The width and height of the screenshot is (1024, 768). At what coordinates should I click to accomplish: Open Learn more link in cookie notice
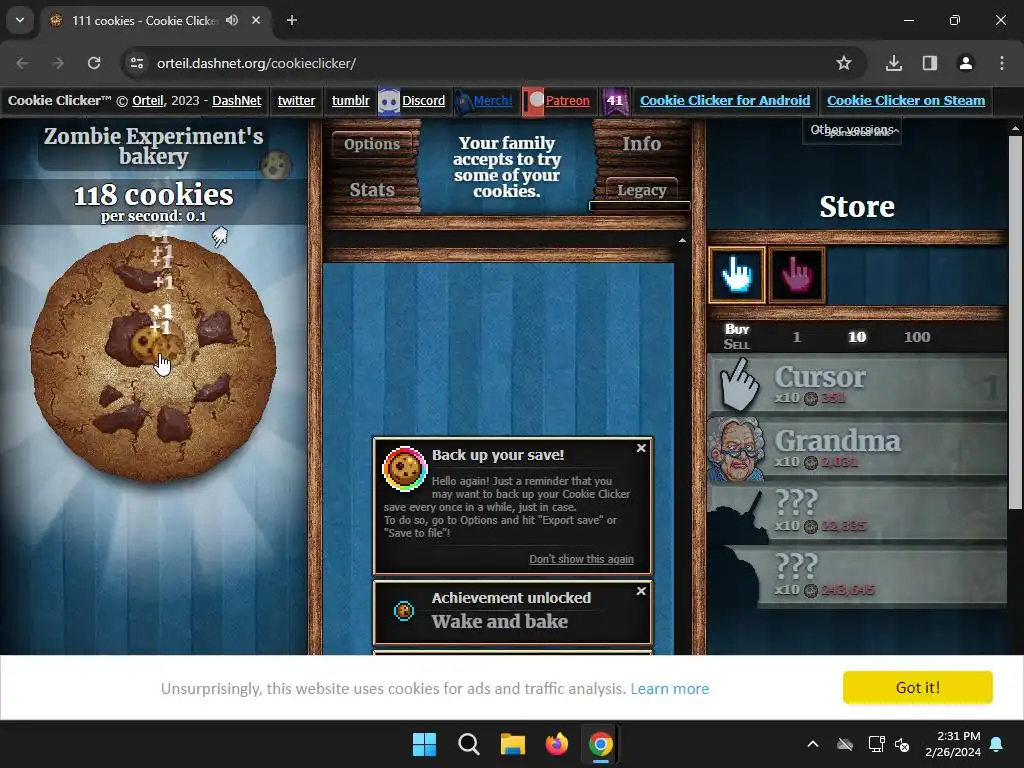click(669, 688)
